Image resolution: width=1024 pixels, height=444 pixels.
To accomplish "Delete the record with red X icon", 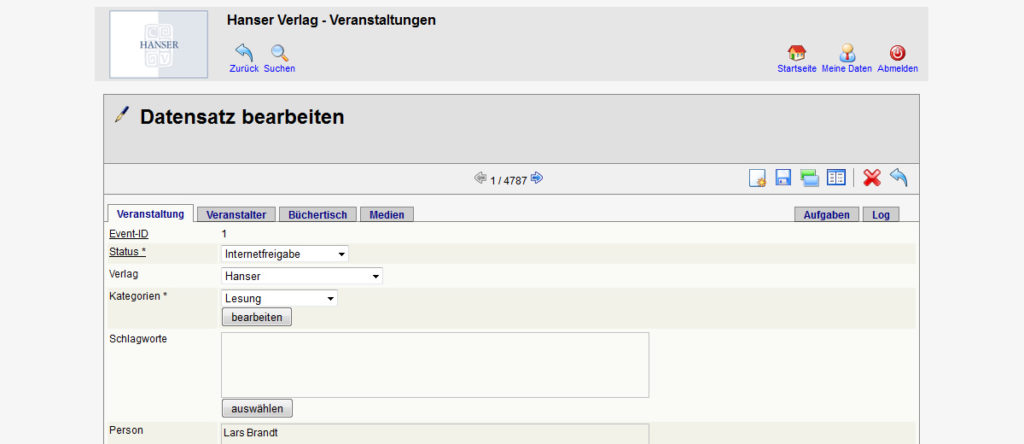I will (872, 178).
